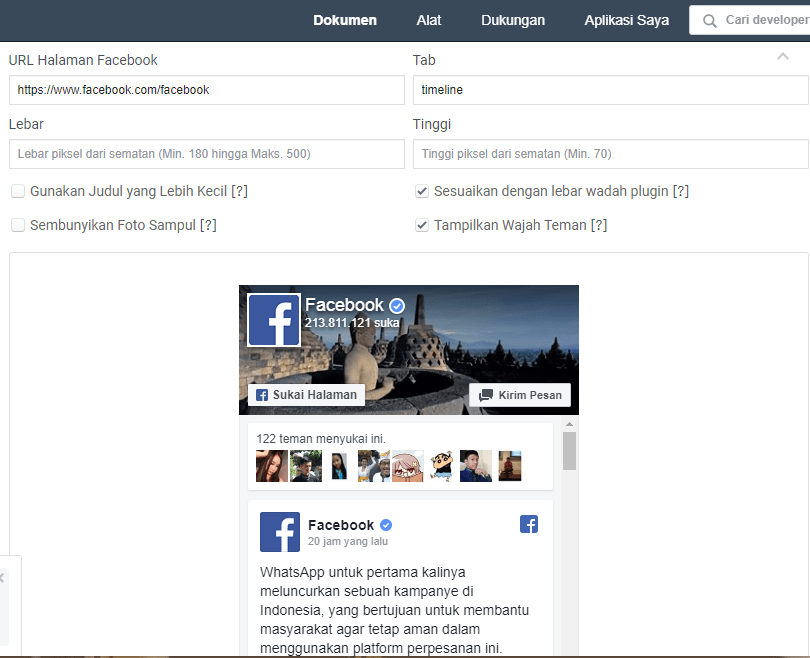This screenshot has width=810, height=658.
Task: Open help [?] next to Tampilkan Wajah Teman
Action: coord(599,225)
